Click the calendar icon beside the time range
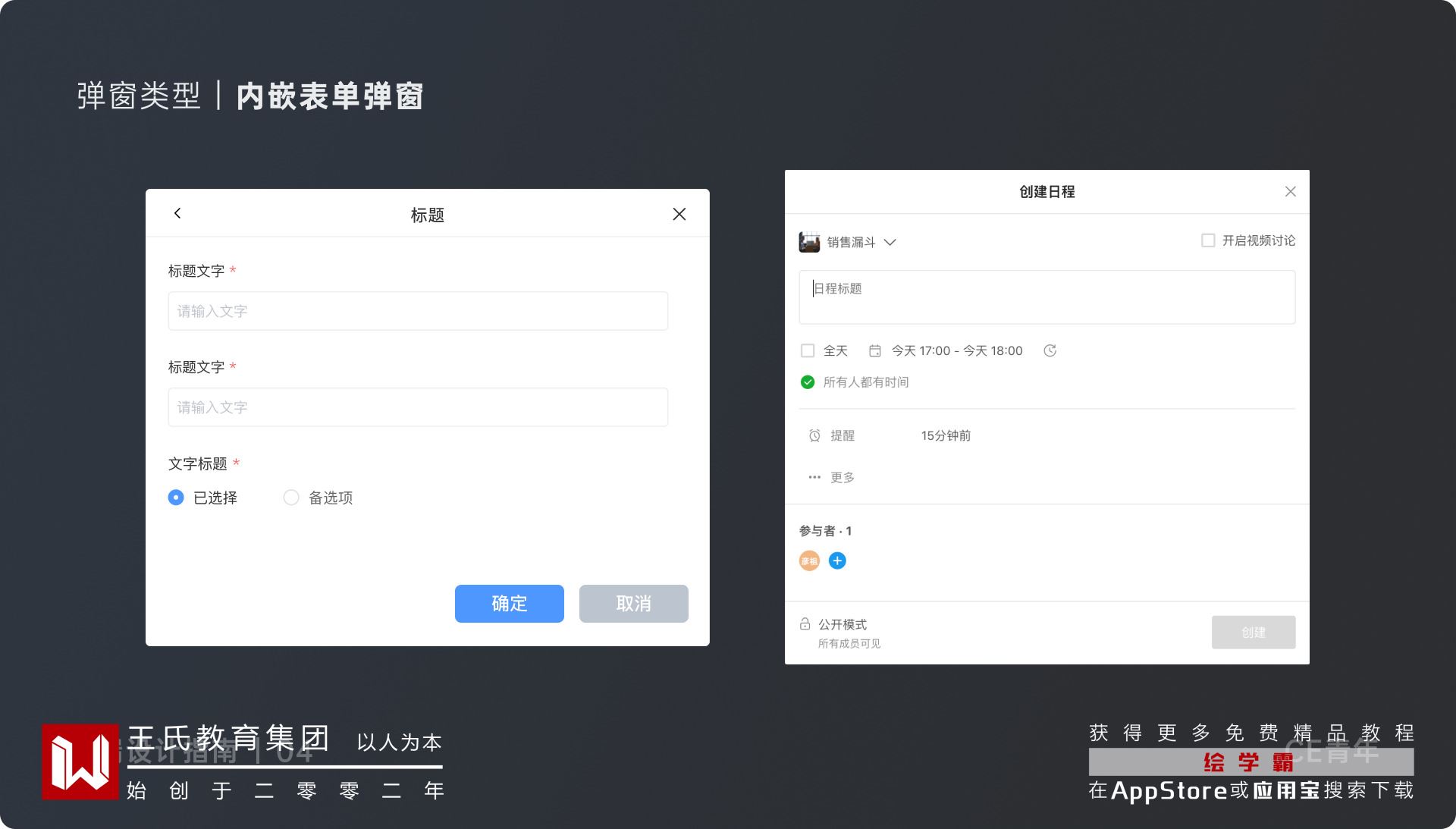The image size is (1456, 829). 874,350
